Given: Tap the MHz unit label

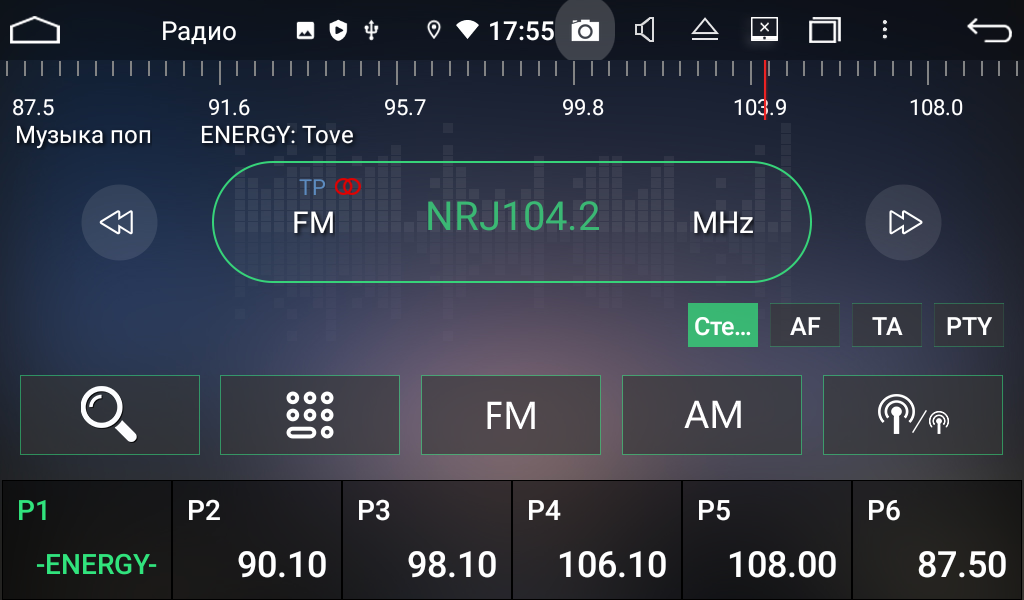Looking at the screenshot, I should tap(723, 223).
